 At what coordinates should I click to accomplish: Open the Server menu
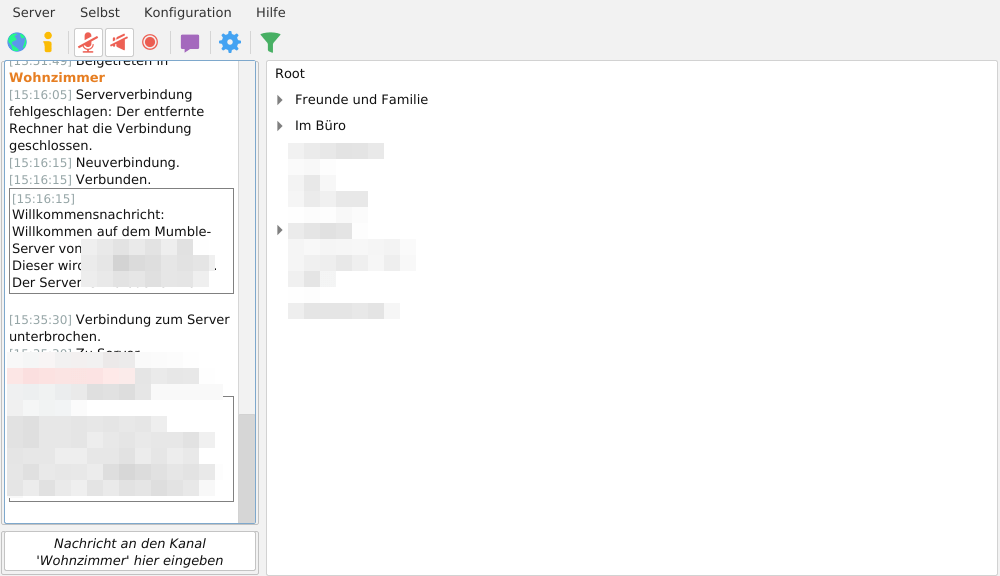pyautogui.click(x=33, y=12)
